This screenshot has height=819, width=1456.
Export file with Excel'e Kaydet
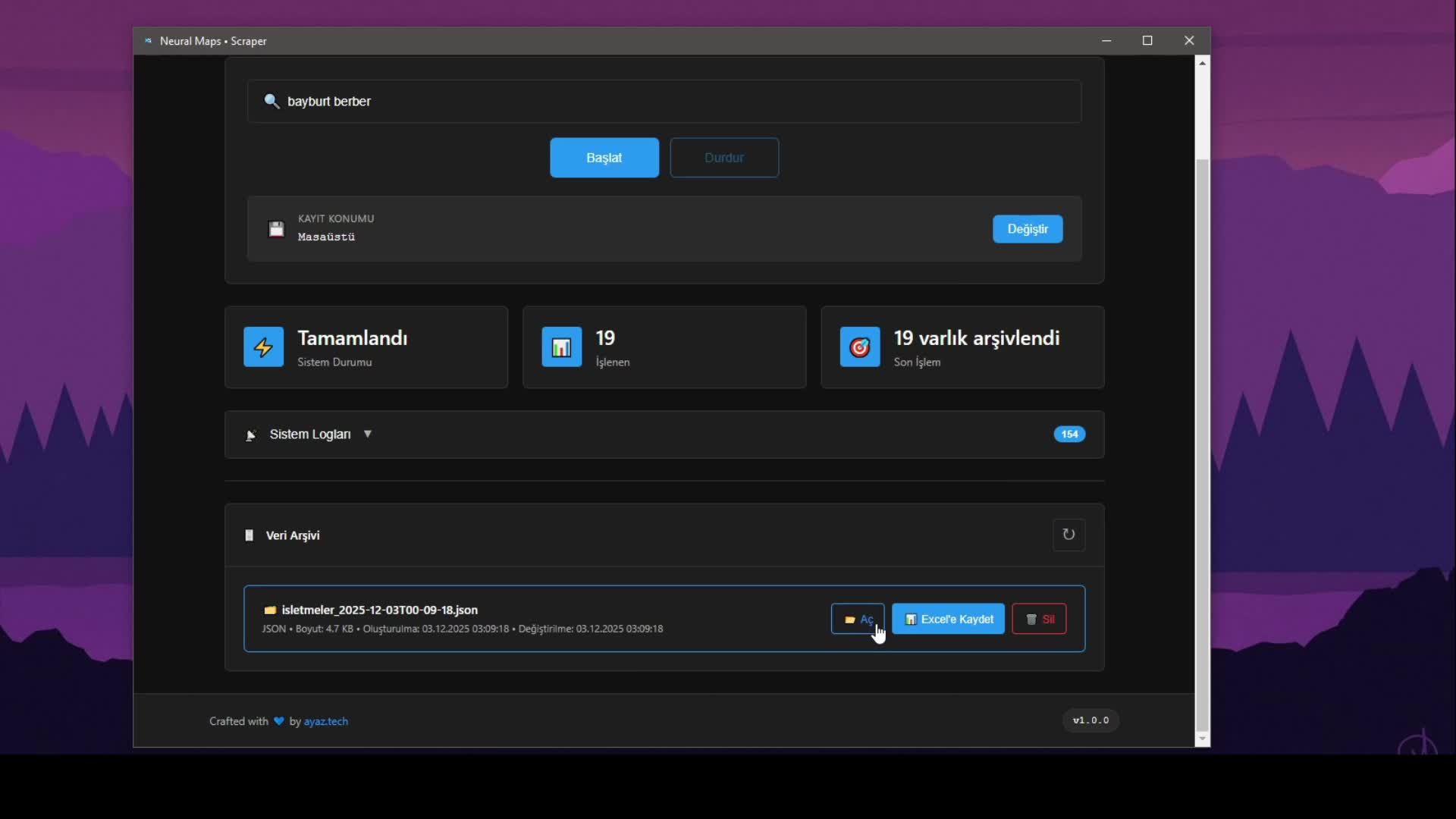[x=948, y=619]
